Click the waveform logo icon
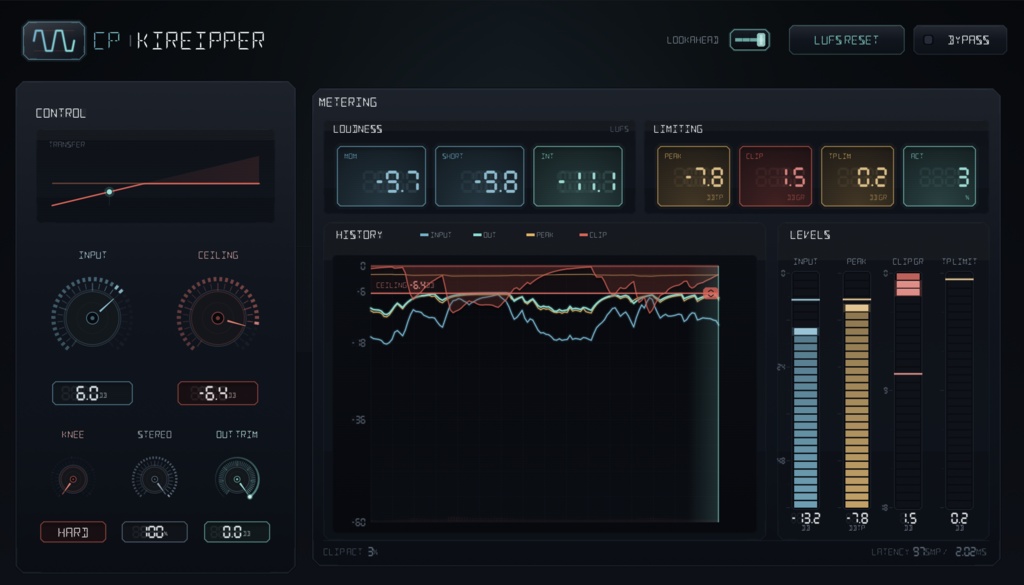This screenshot has height=585, width=1024. click(x=54, y=40)
